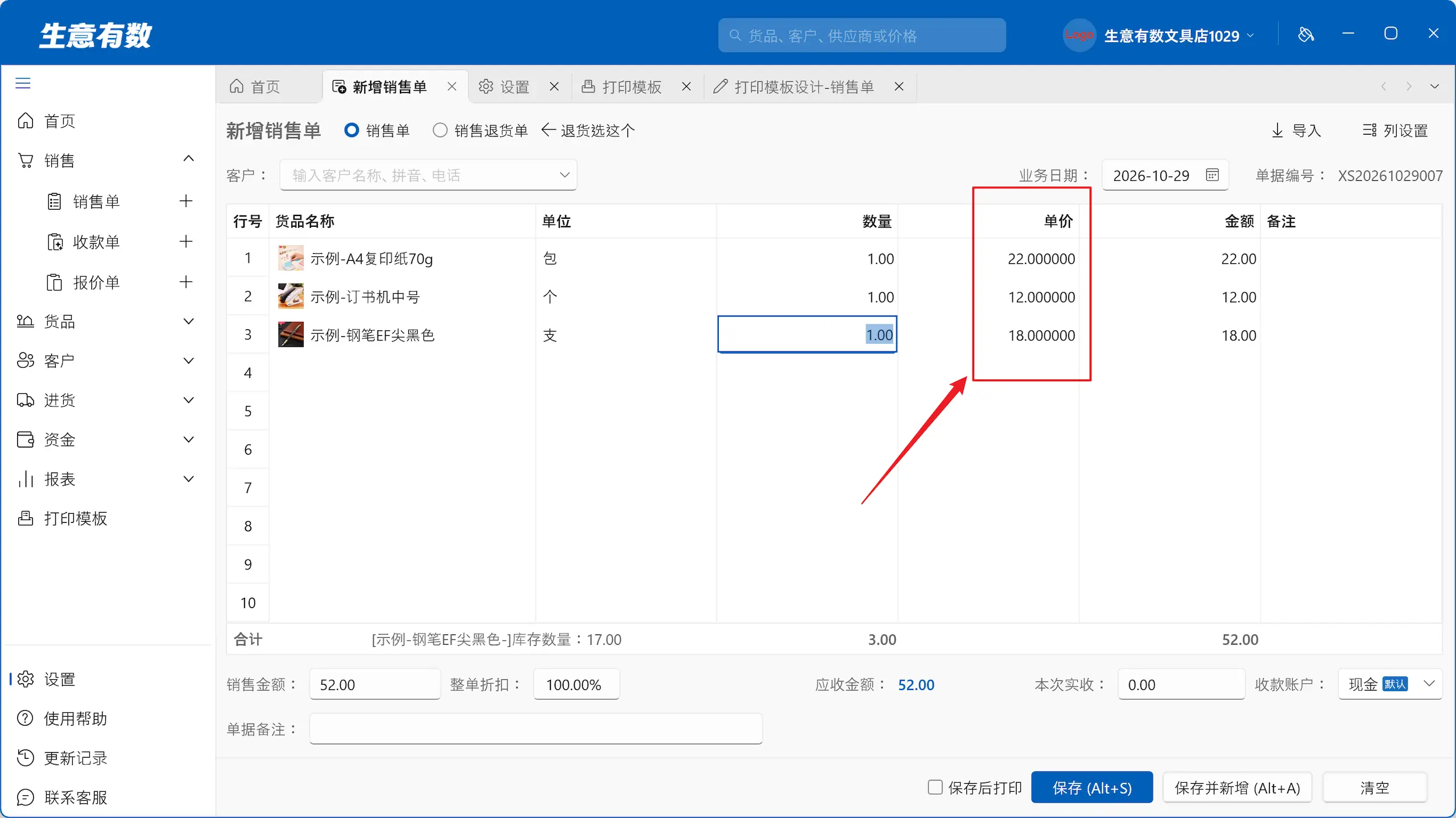Close the 新增销售单 tab
The width and height of the screenshot is (1456, 818).
pos(452,86)
